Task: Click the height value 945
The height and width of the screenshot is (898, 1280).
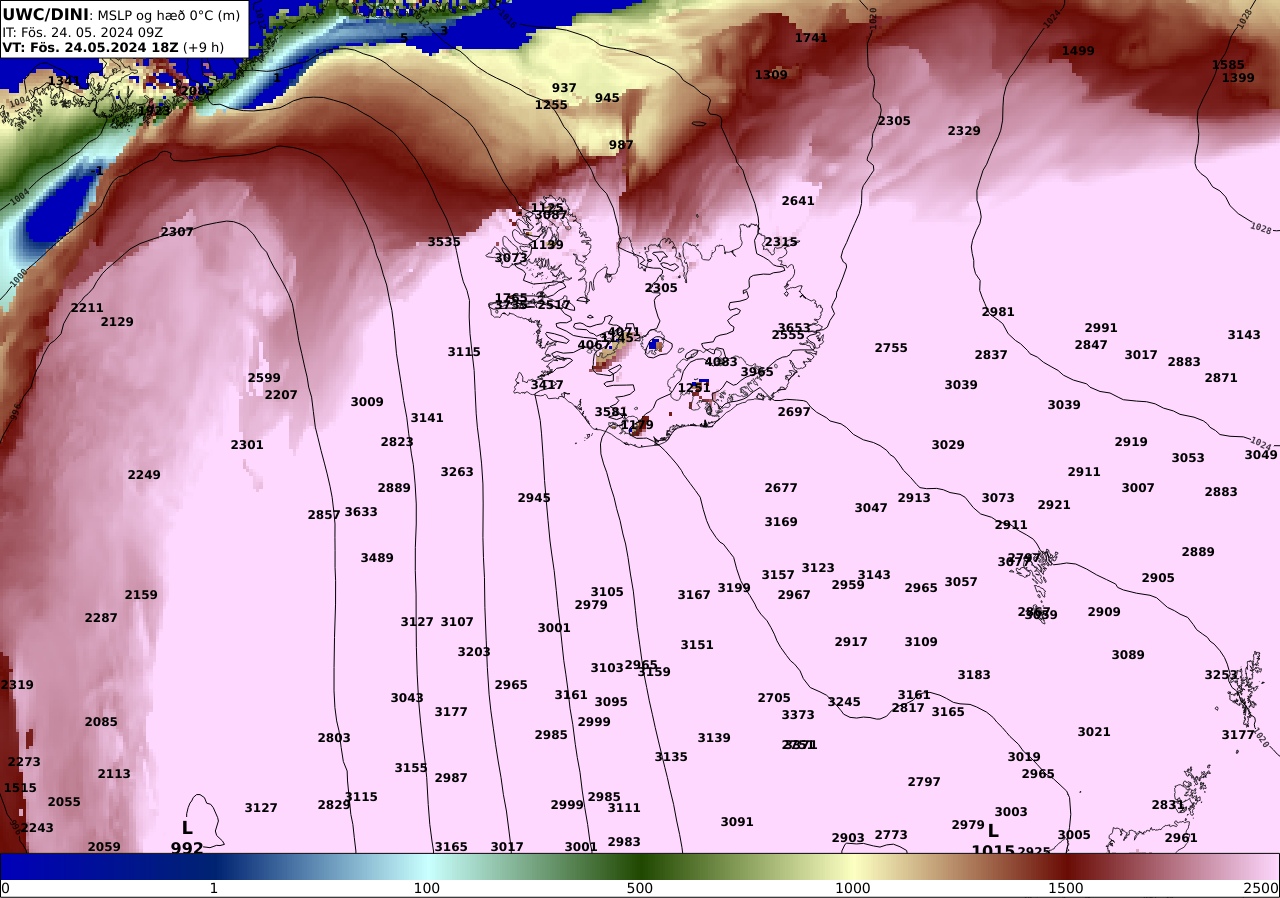Action: 607,98
